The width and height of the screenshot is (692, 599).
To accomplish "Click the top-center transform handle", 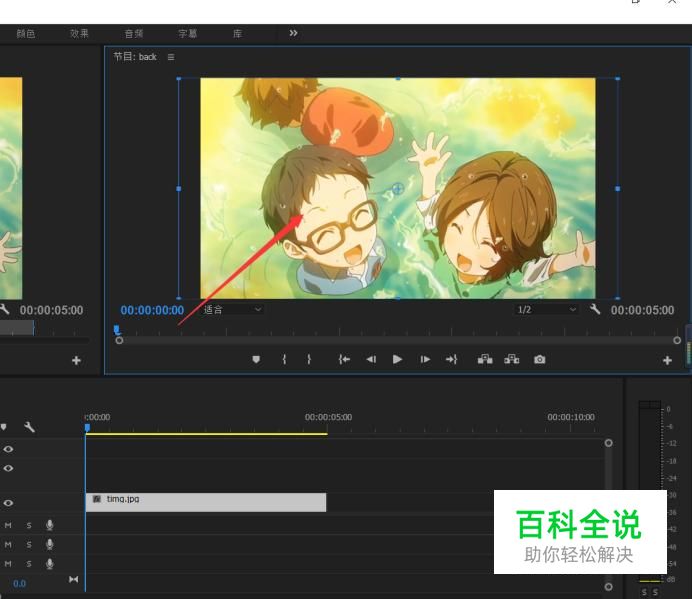I will point(398,78).
